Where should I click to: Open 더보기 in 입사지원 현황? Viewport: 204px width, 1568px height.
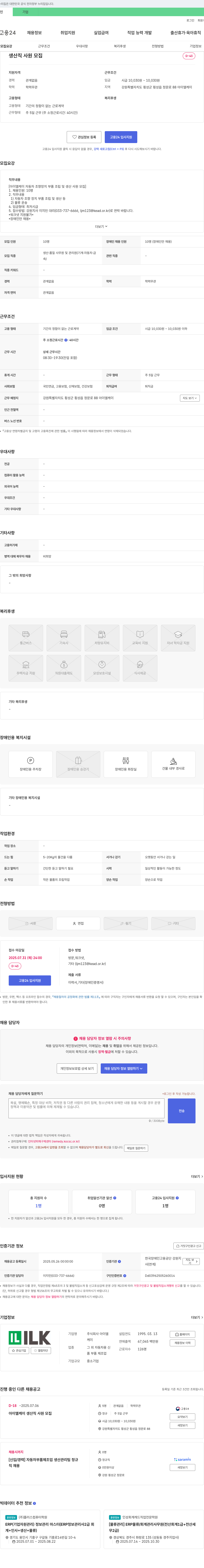point(197,1177)
